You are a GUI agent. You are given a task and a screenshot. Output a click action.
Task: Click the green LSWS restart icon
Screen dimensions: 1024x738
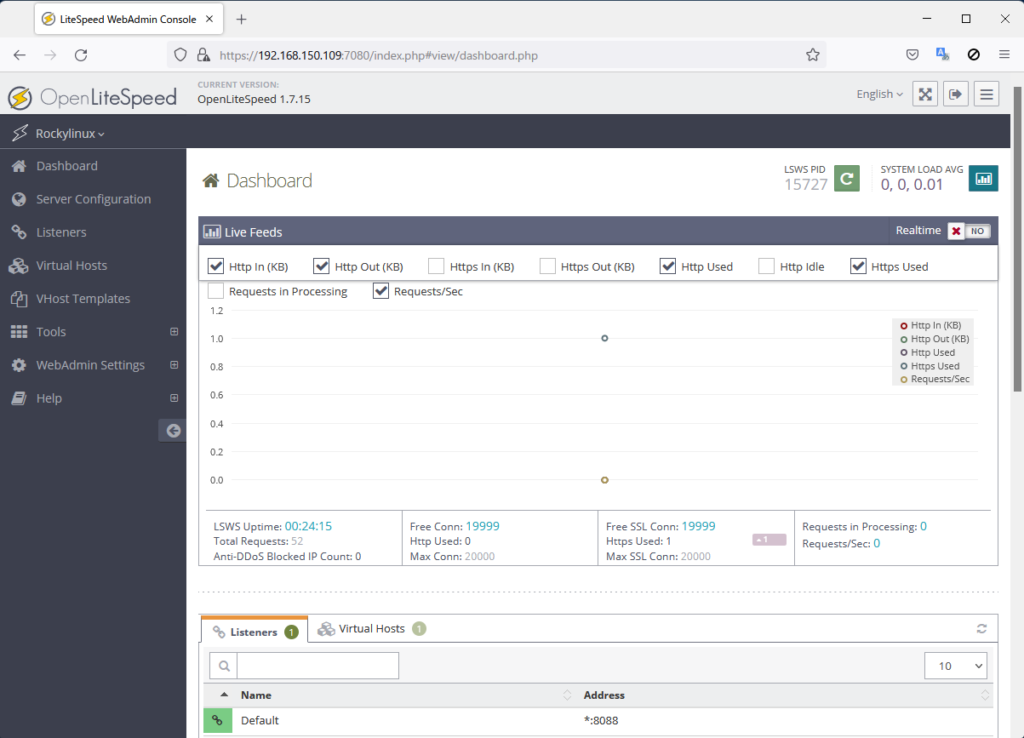coord(847,179)
